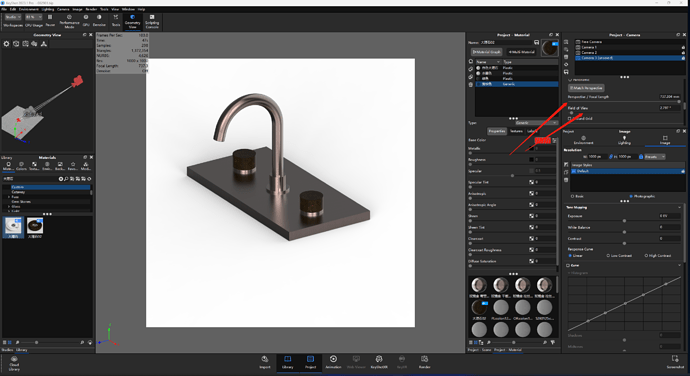This screenshot has height=376, width=690.
Task: Click the Material Graph button
Action: tap(487, 52)
